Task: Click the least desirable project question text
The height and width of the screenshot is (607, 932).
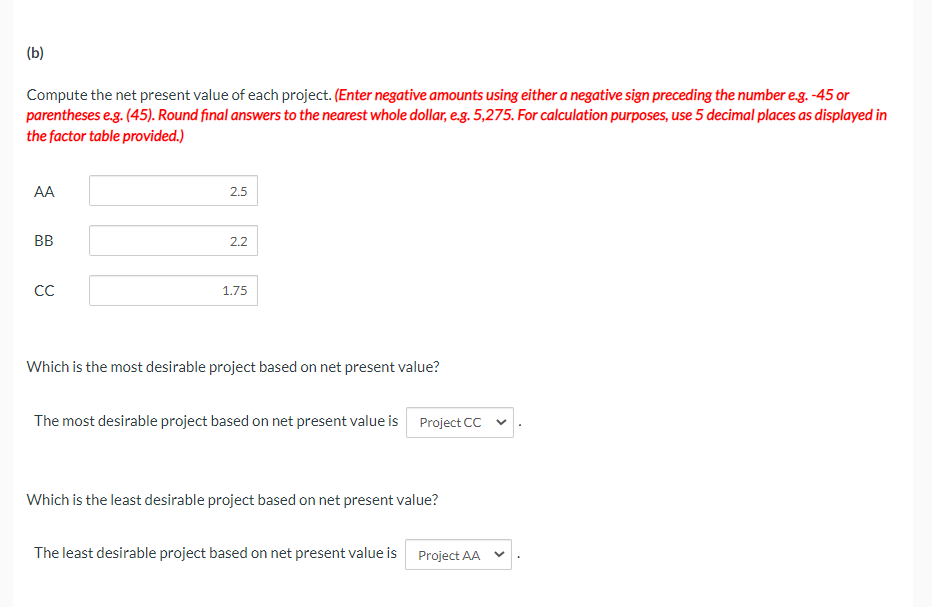Action: coord(233,499)
